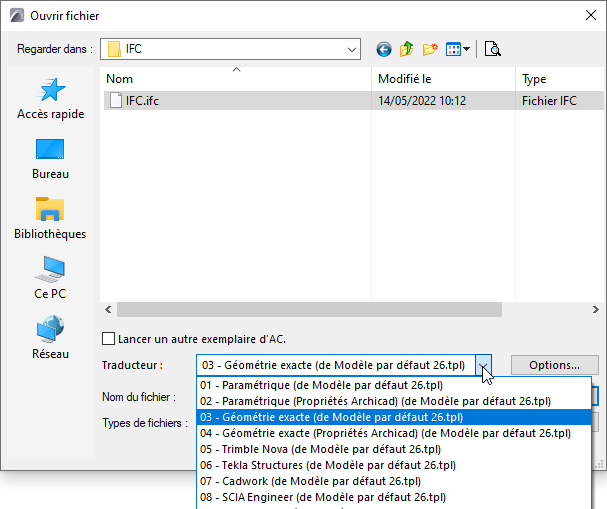Select 03 - Géométrie exacte in the dropdown list

[x=394, y=417]
